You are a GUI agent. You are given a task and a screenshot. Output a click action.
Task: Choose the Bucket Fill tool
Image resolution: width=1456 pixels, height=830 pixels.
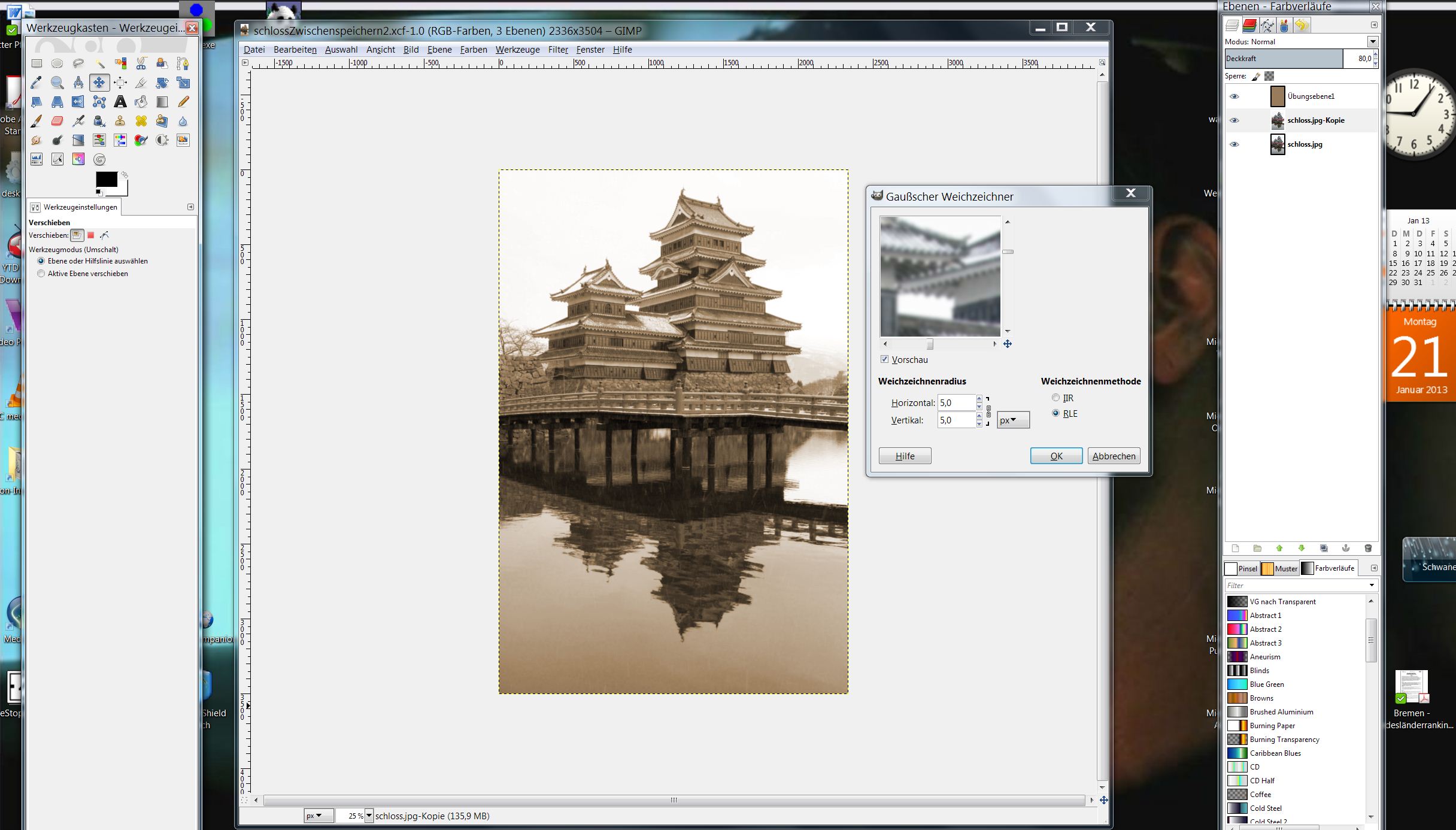pyautogui.click(x=141, y=102)
